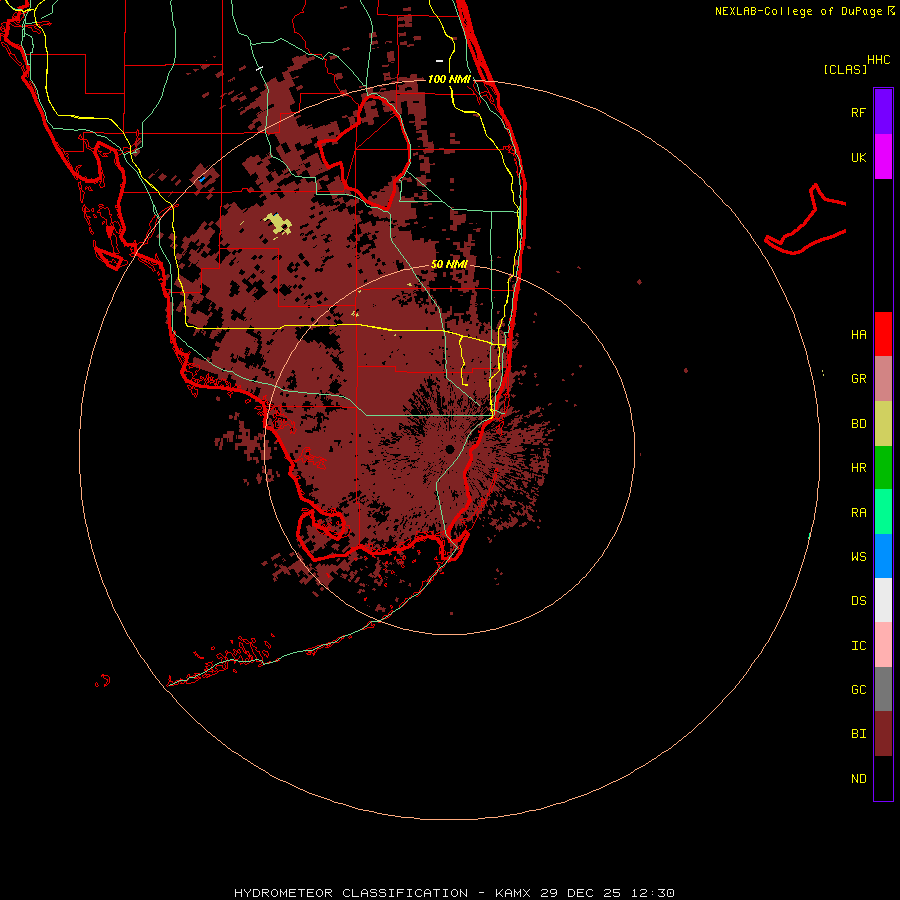
Task: Click the 100 NMI range ring label
Action: coord(449,79)
